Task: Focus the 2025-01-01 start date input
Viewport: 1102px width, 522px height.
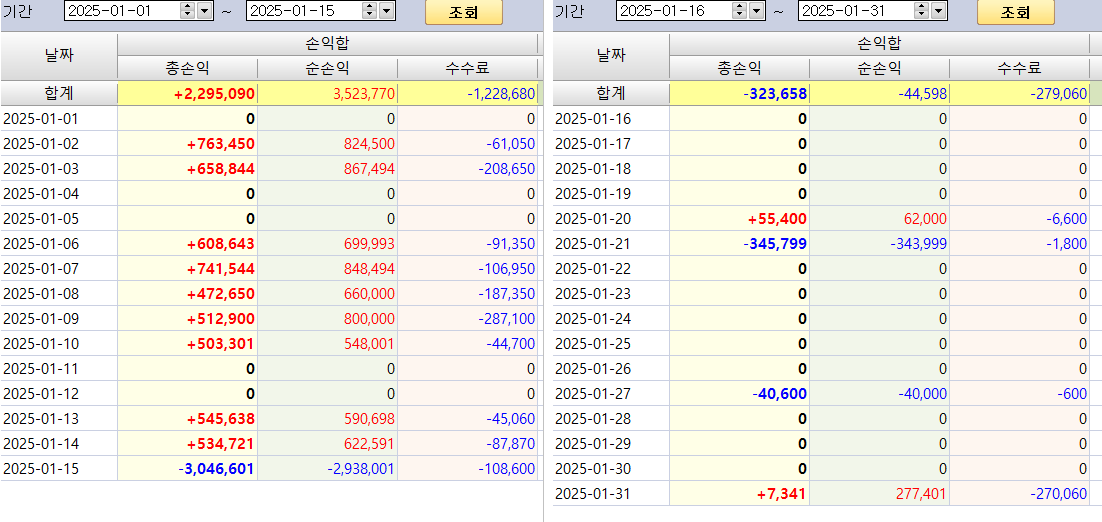Action: click(x=122, y=11)
